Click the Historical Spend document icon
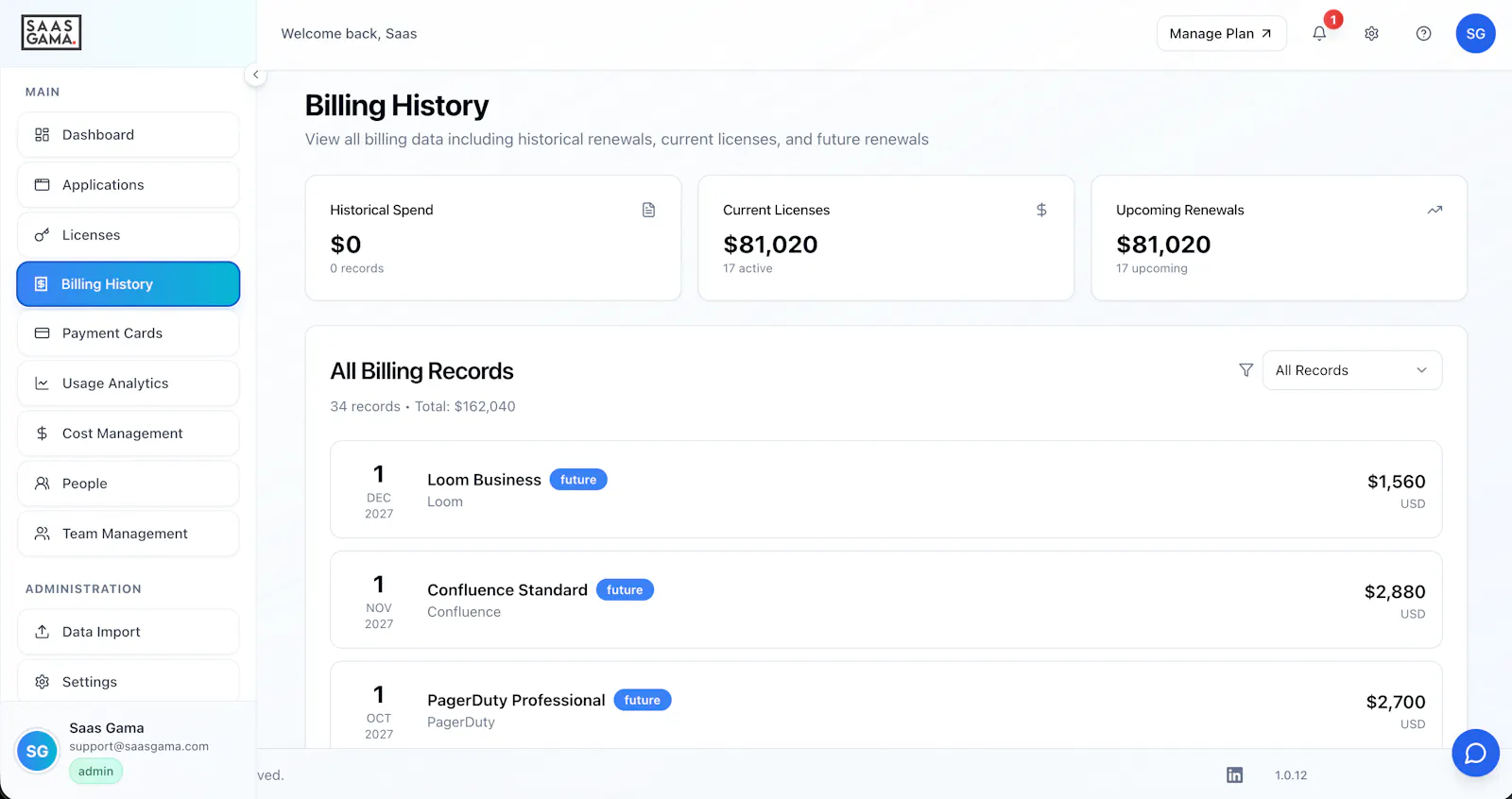 648,210
